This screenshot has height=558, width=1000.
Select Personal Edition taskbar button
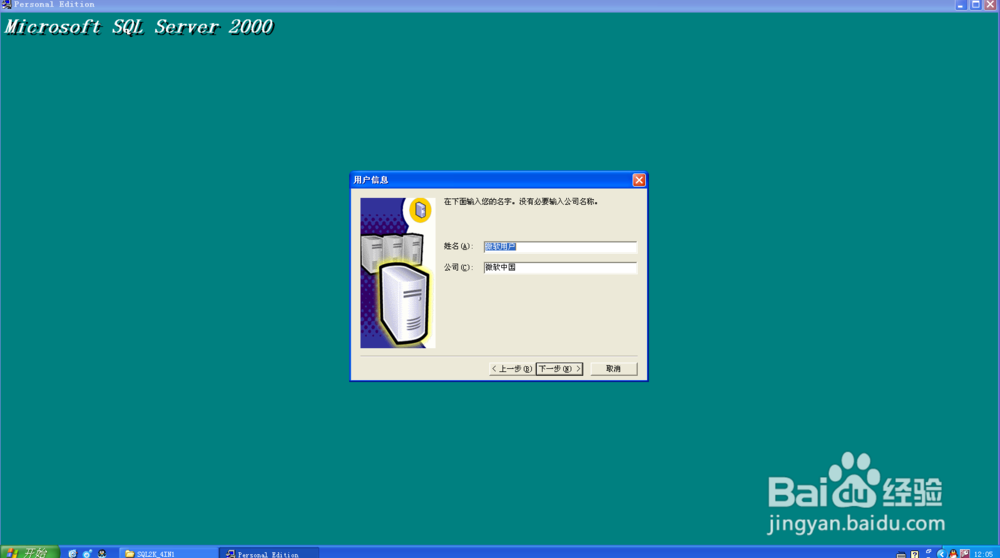point(268,554)
